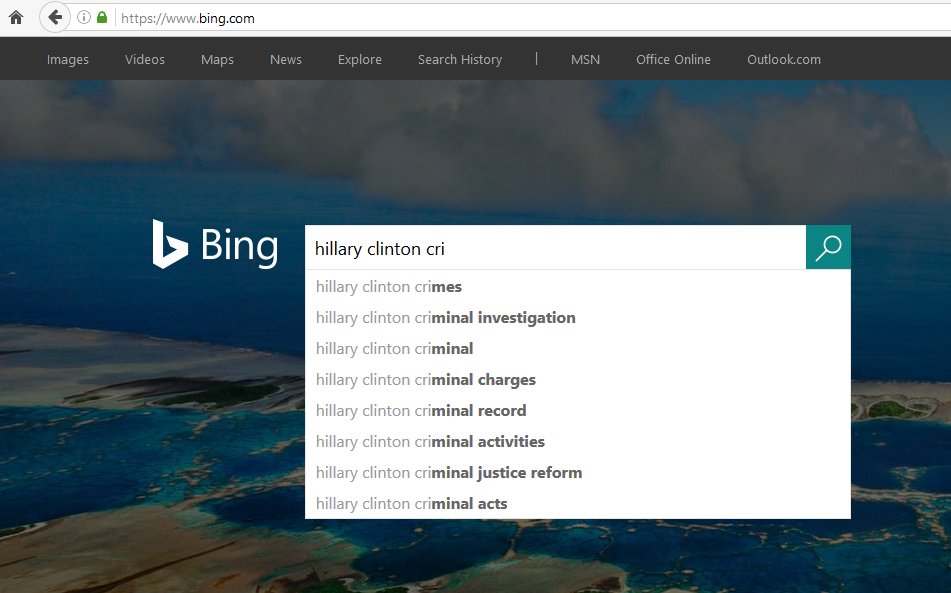This screenshot has height=593, width=951.
Task: Select suggestion 'hillary clinton criminal justice reform'
Action: (578, 472)
